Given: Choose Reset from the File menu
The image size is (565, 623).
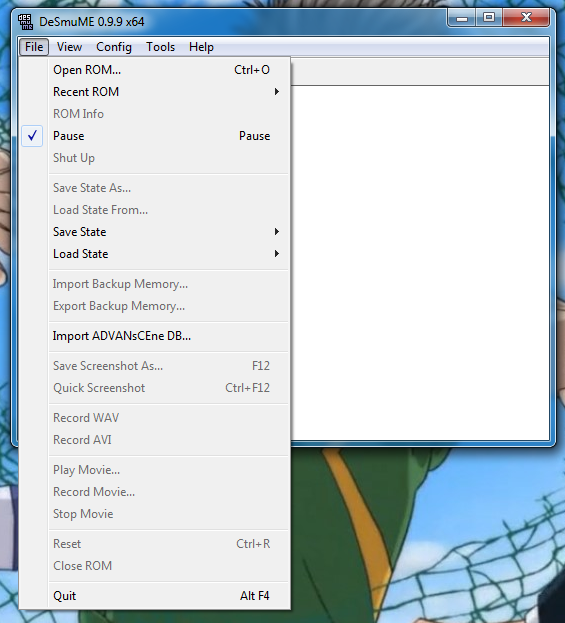Looking at the screenshot, I should 155,544.
